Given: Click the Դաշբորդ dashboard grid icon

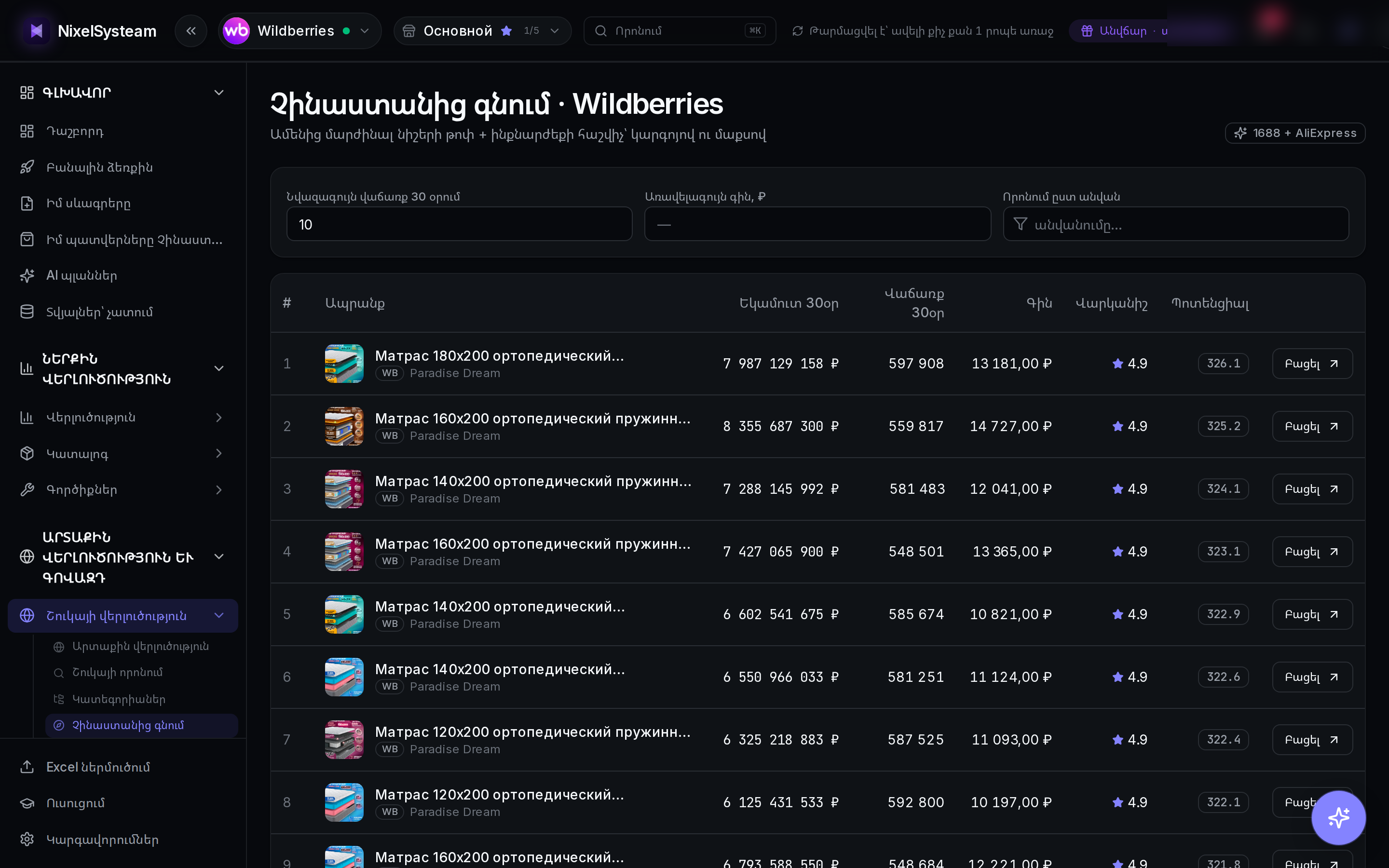Looking at the screenshot, I should coord(27,132).
